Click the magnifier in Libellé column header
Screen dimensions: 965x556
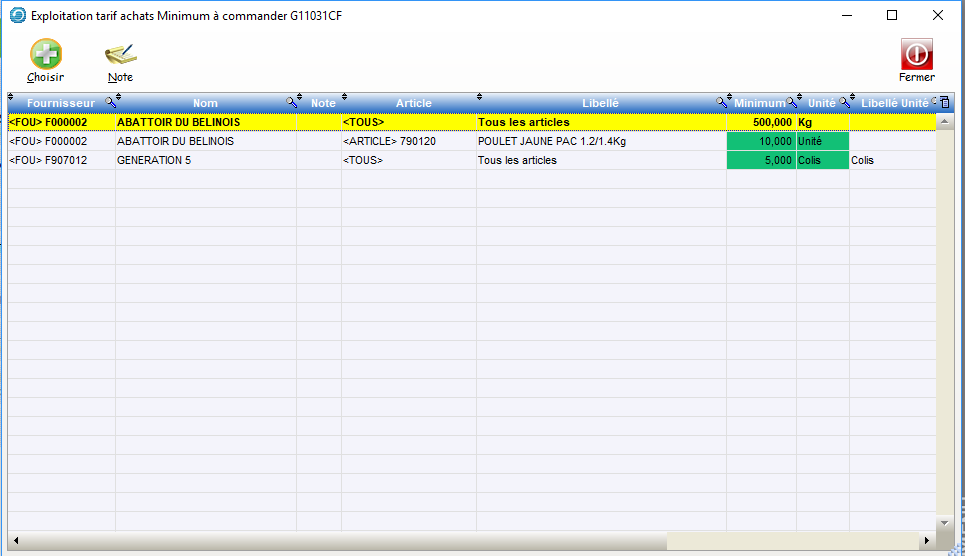point(722,102)
